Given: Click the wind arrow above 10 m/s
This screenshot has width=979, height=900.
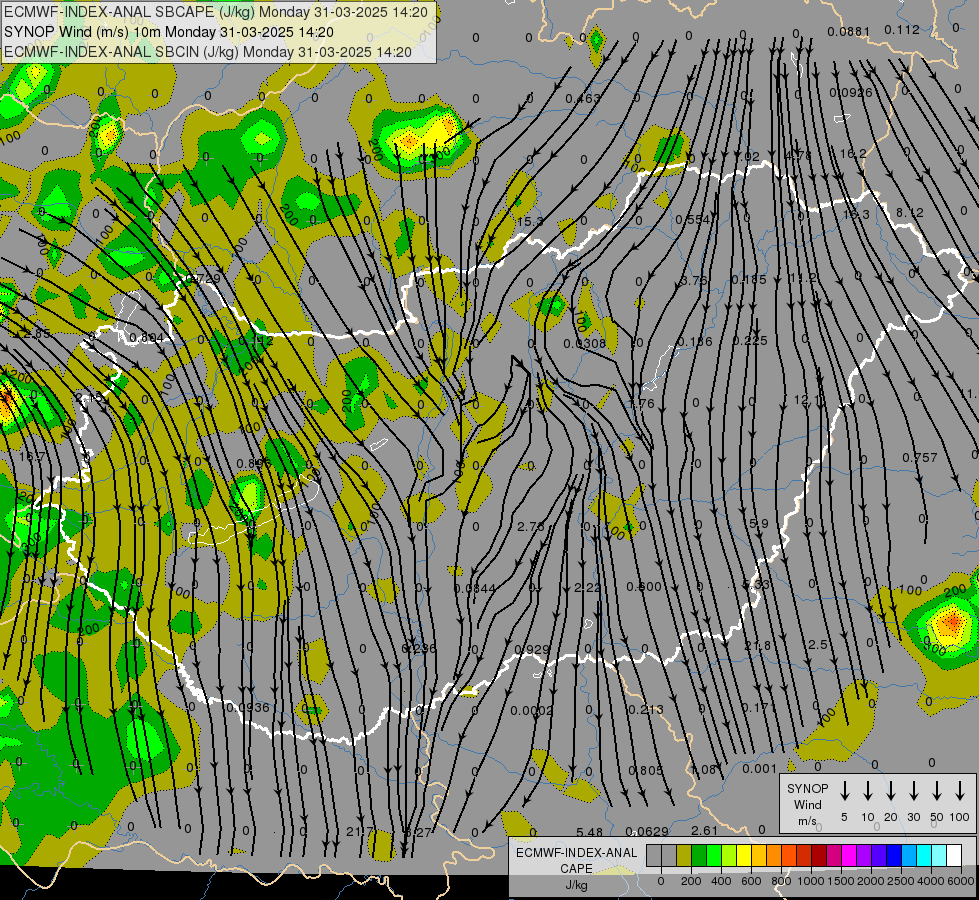Looking at the screenshot, I should pyautogui.click(x=868, y=791).
